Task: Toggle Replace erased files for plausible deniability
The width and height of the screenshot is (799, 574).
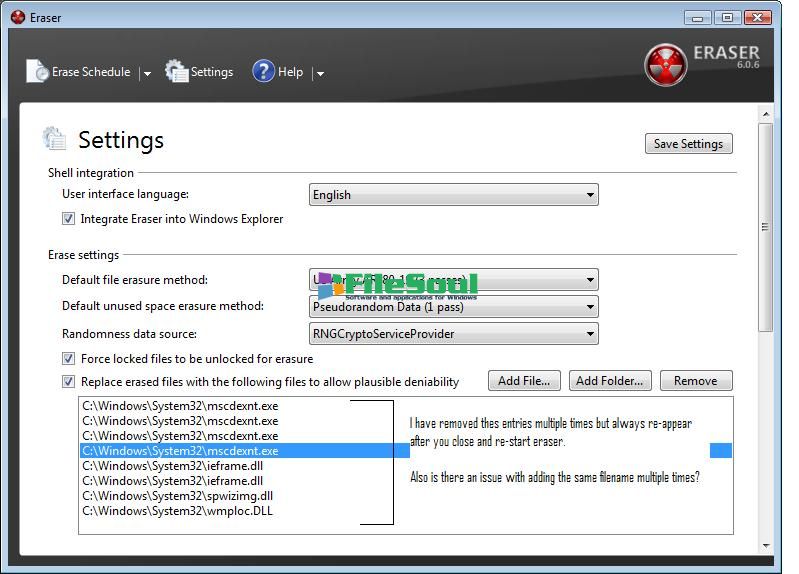Action: pos(69,381)
